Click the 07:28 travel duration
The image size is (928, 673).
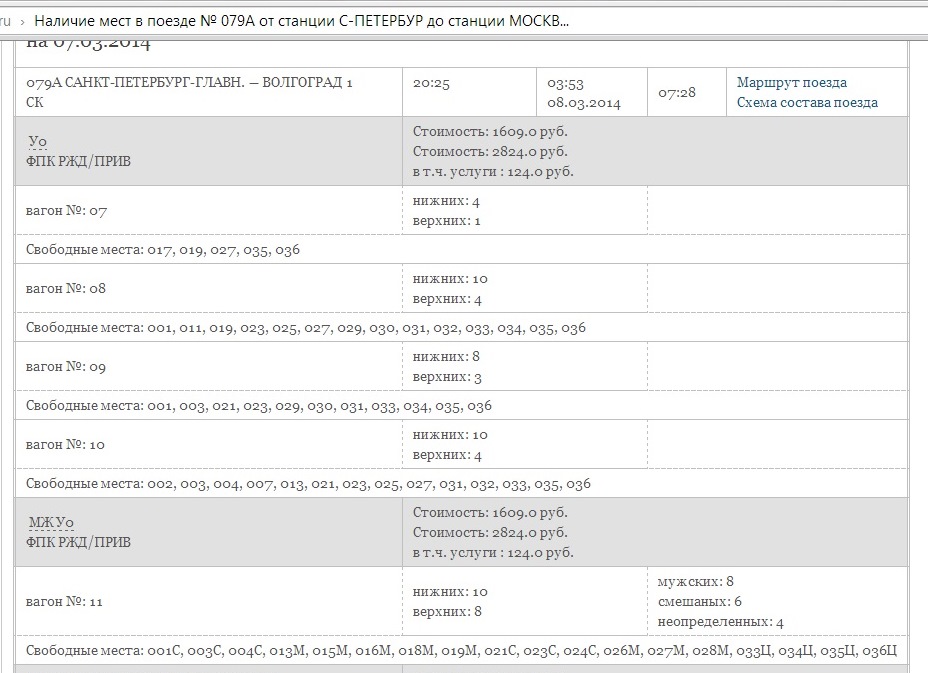tap(677, 93)
